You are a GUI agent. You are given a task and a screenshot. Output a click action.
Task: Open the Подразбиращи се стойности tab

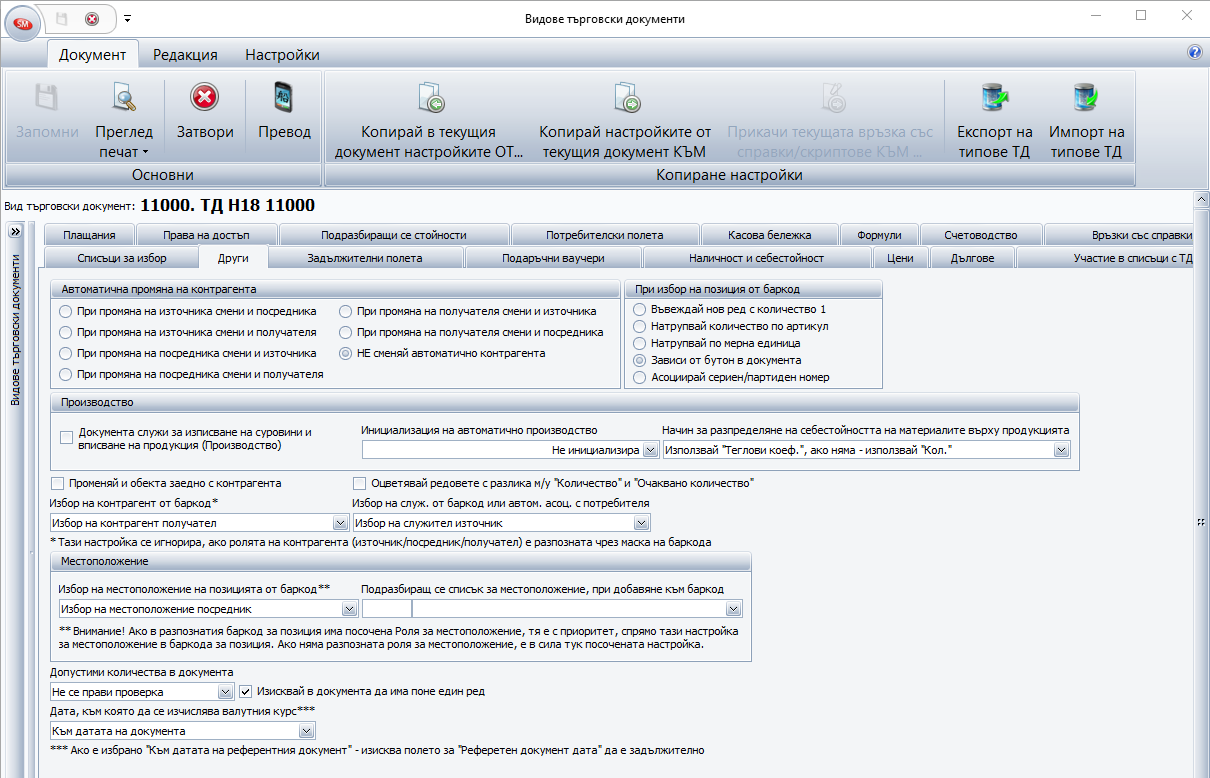[394, 235]
